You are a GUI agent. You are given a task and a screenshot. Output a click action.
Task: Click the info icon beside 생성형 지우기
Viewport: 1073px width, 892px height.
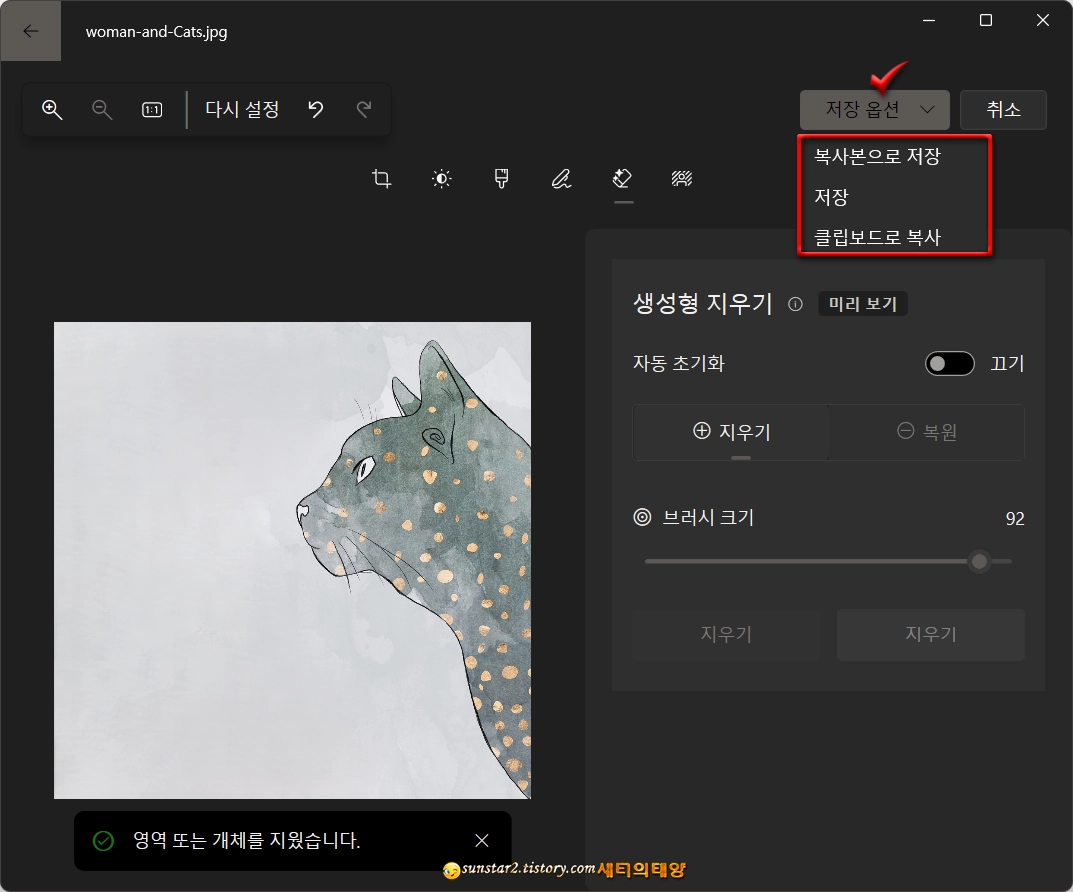tap(795, 304)
